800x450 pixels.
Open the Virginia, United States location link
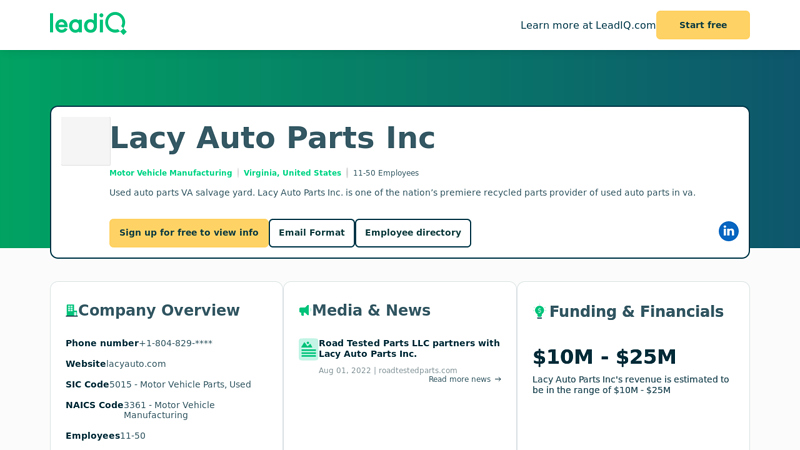[292, 173]
